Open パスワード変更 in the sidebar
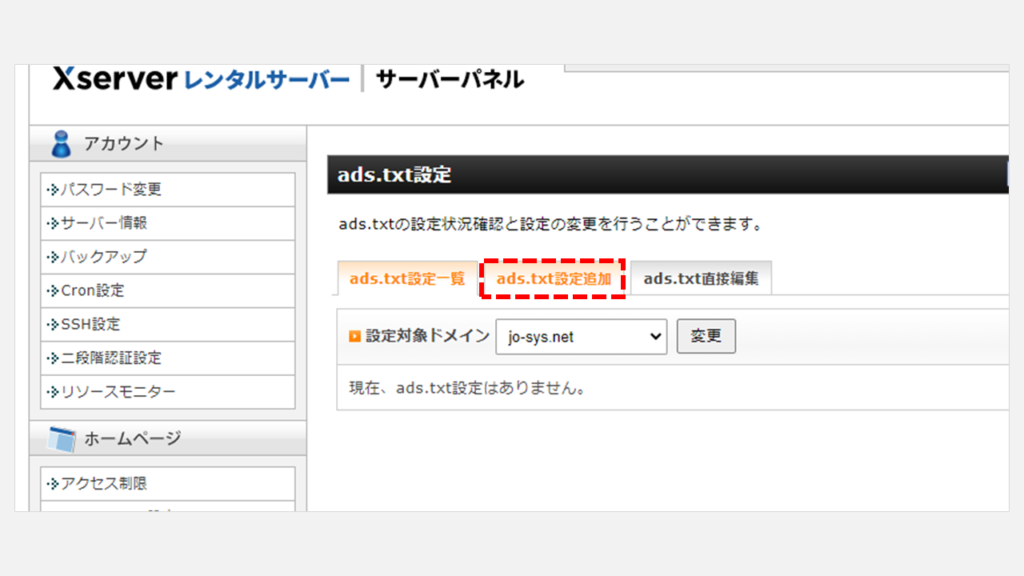 point(168,189)
